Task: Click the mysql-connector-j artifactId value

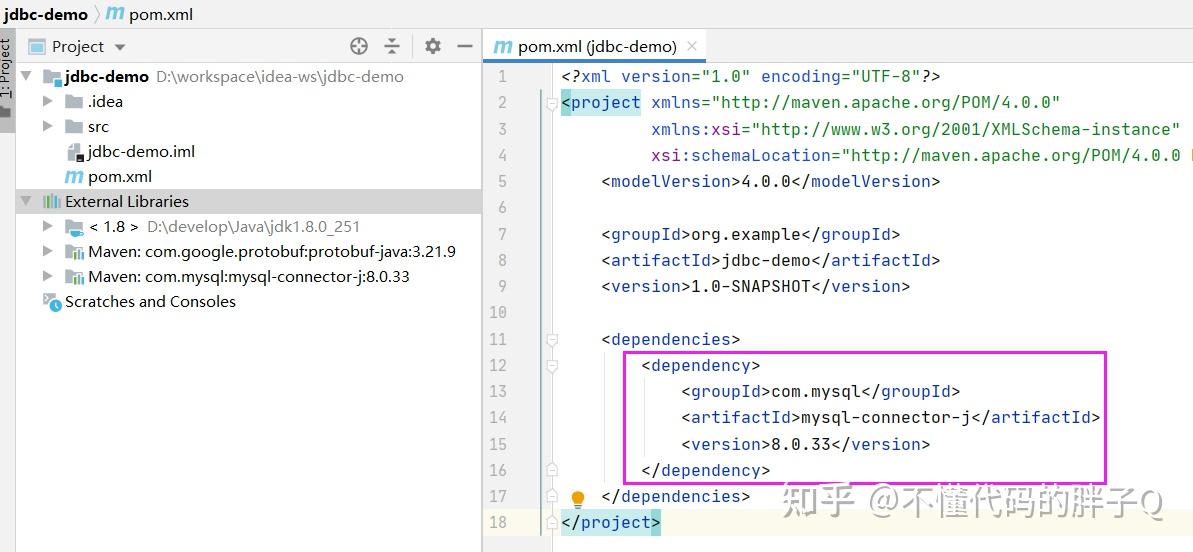Action: pyautogui.click(x=886, y=417)
